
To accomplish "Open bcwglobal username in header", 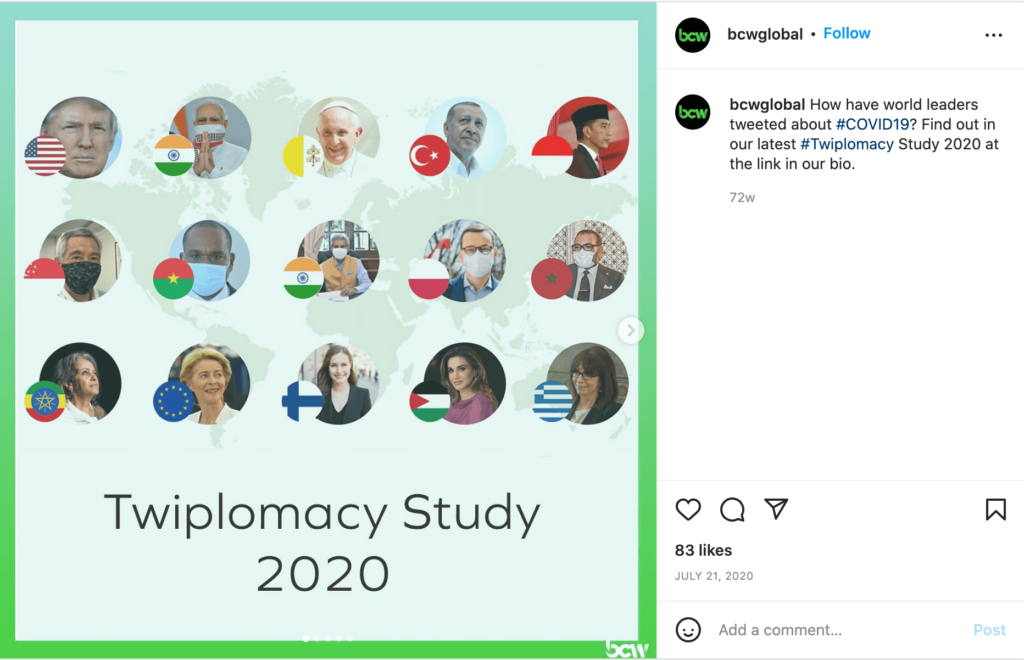I will 765,34.
